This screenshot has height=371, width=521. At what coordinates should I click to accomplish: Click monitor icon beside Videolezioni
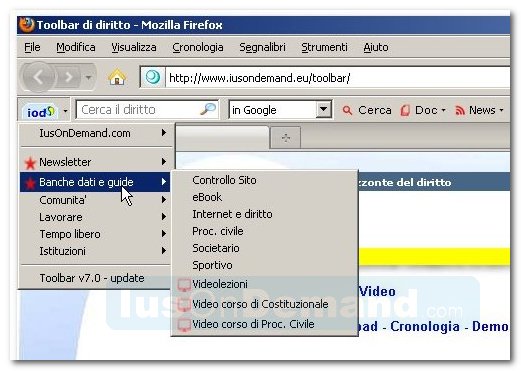(184, 285)
